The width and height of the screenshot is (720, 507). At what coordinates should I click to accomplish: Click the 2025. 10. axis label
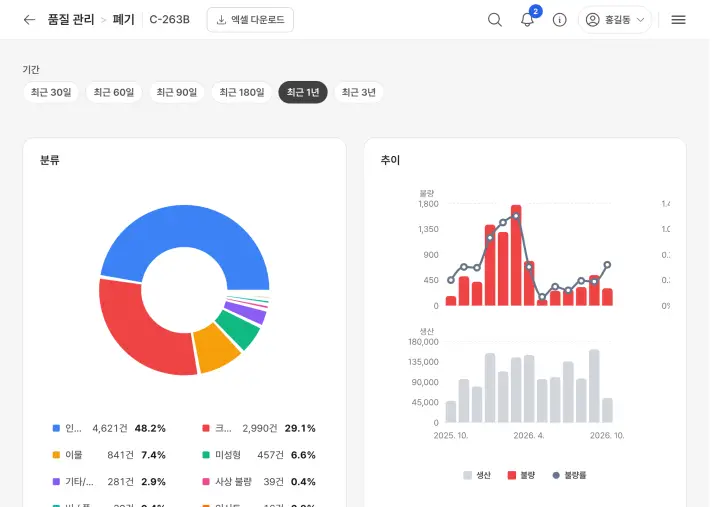click(451, 435)
